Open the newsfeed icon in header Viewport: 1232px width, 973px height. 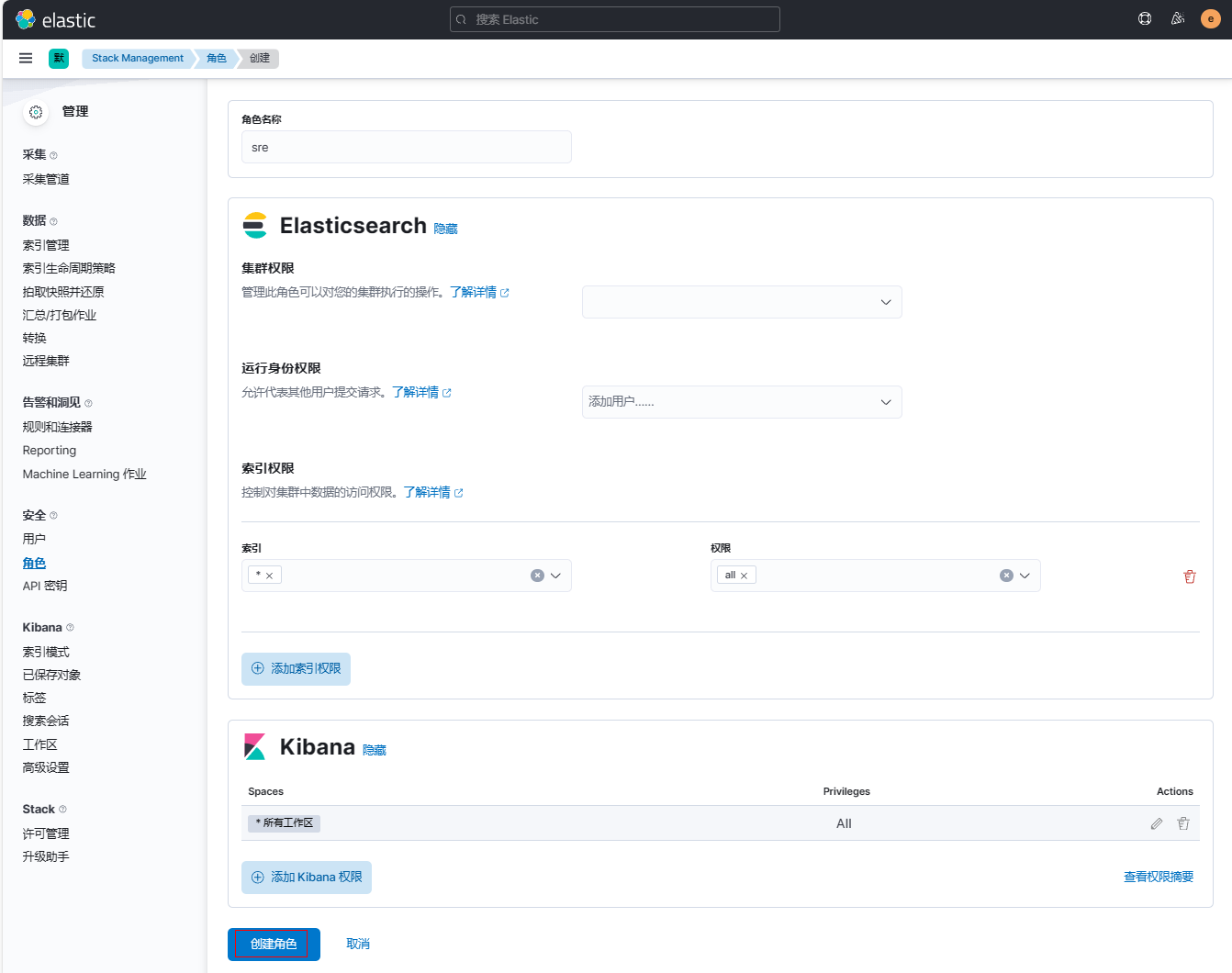pyautogui.click(x=1178, y=18)
